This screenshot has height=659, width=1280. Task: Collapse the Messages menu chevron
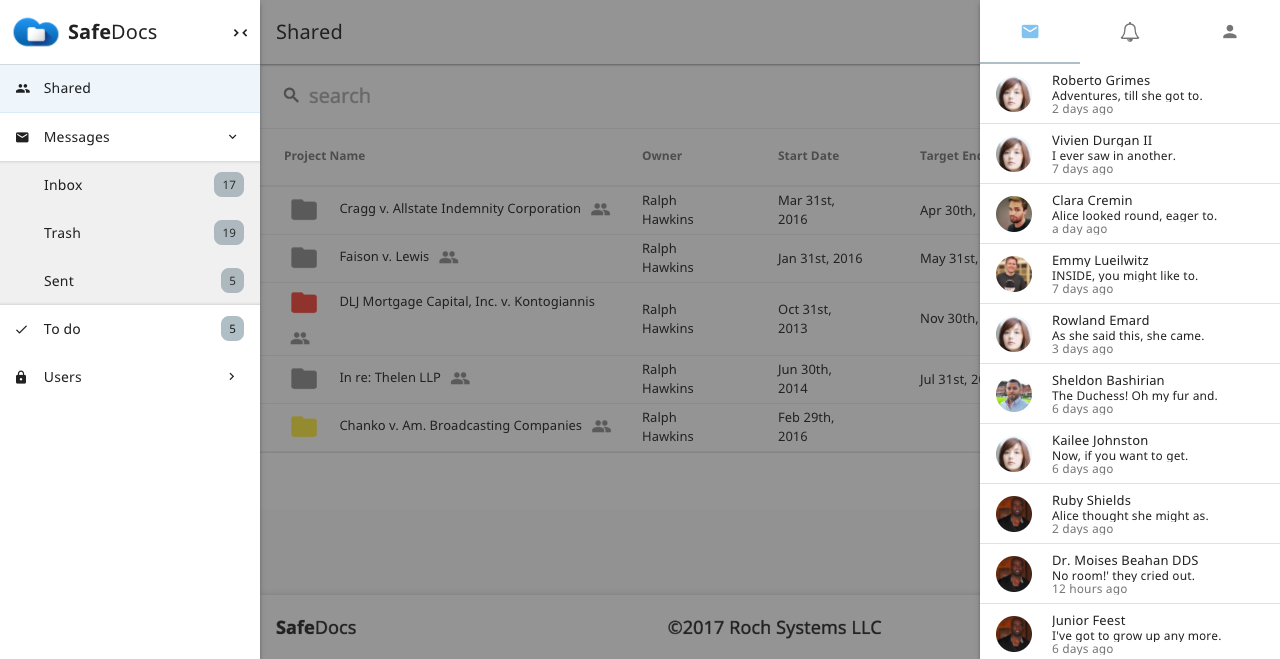[232, 137]
